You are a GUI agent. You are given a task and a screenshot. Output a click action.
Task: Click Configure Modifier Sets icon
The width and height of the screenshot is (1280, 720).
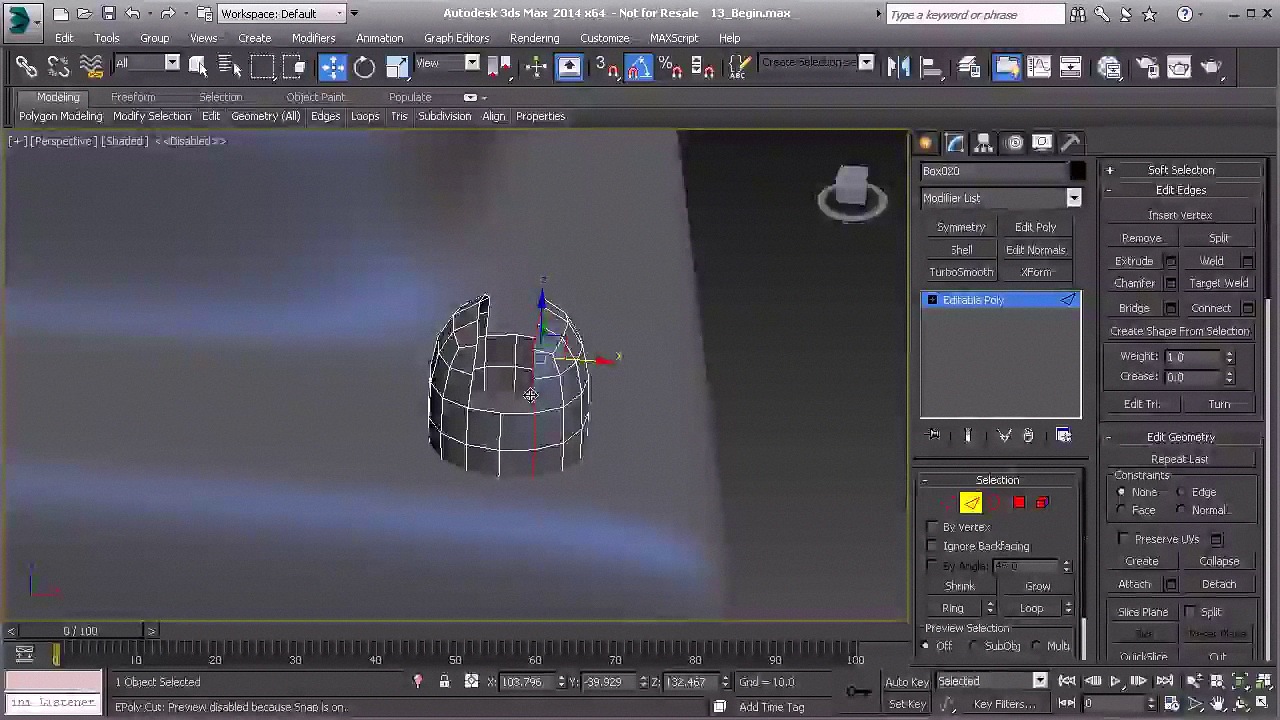tap(1064, 435)
